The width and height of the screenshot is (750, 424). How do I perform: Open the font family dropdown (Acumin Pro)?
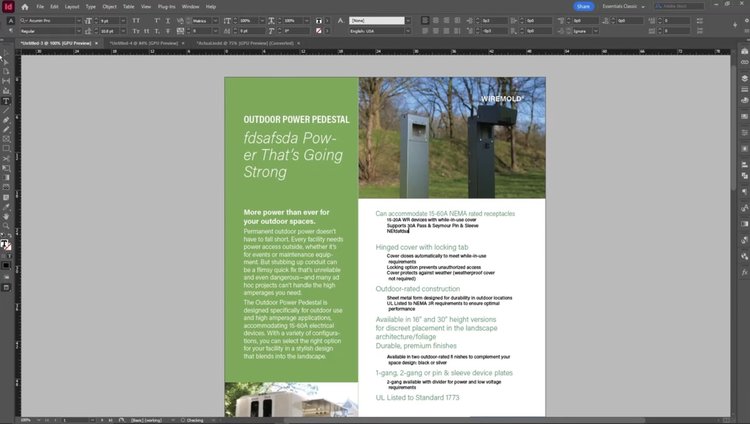click(x=78, y=21)
